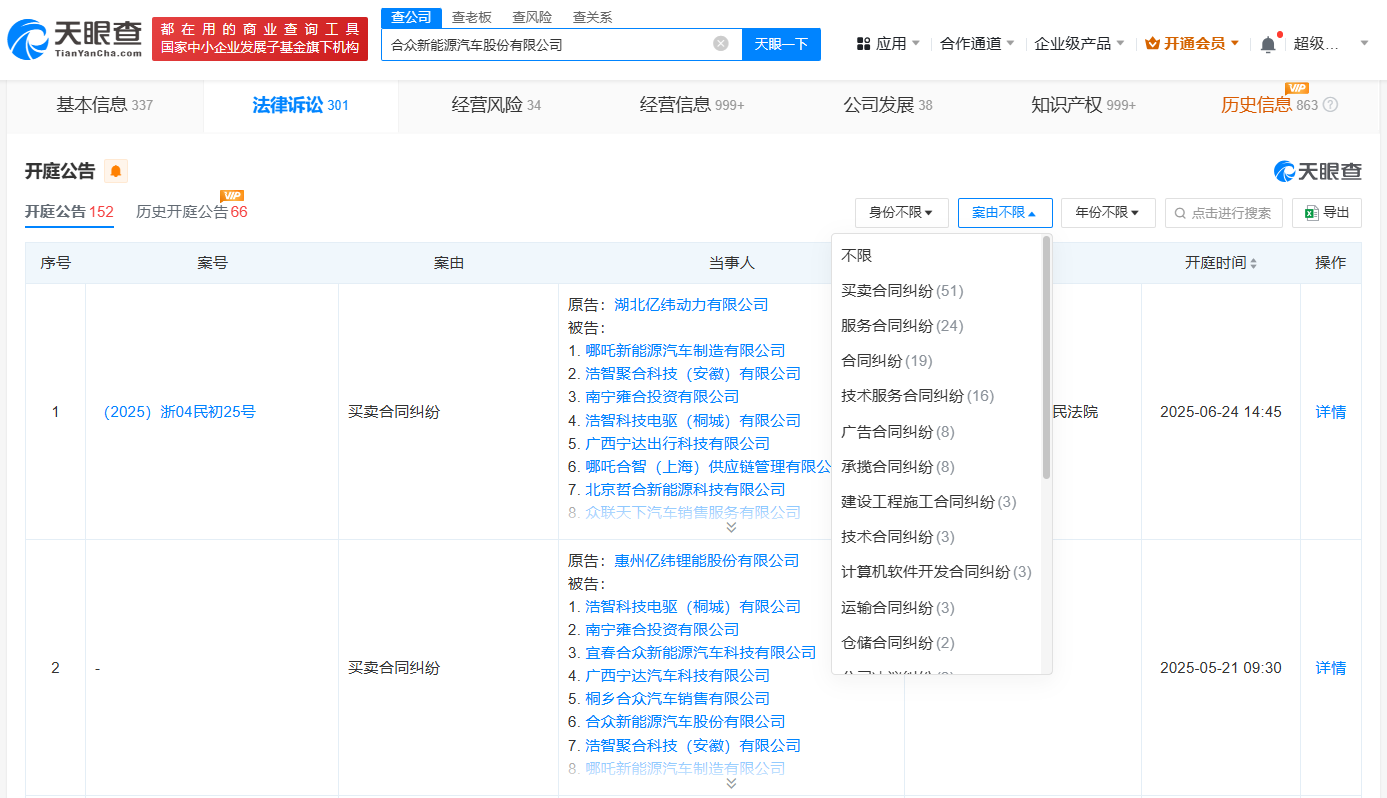The image size is (1387, 798).
Task: Switch to 历史开庭公告 66 sub-tab
Action: 192,212
